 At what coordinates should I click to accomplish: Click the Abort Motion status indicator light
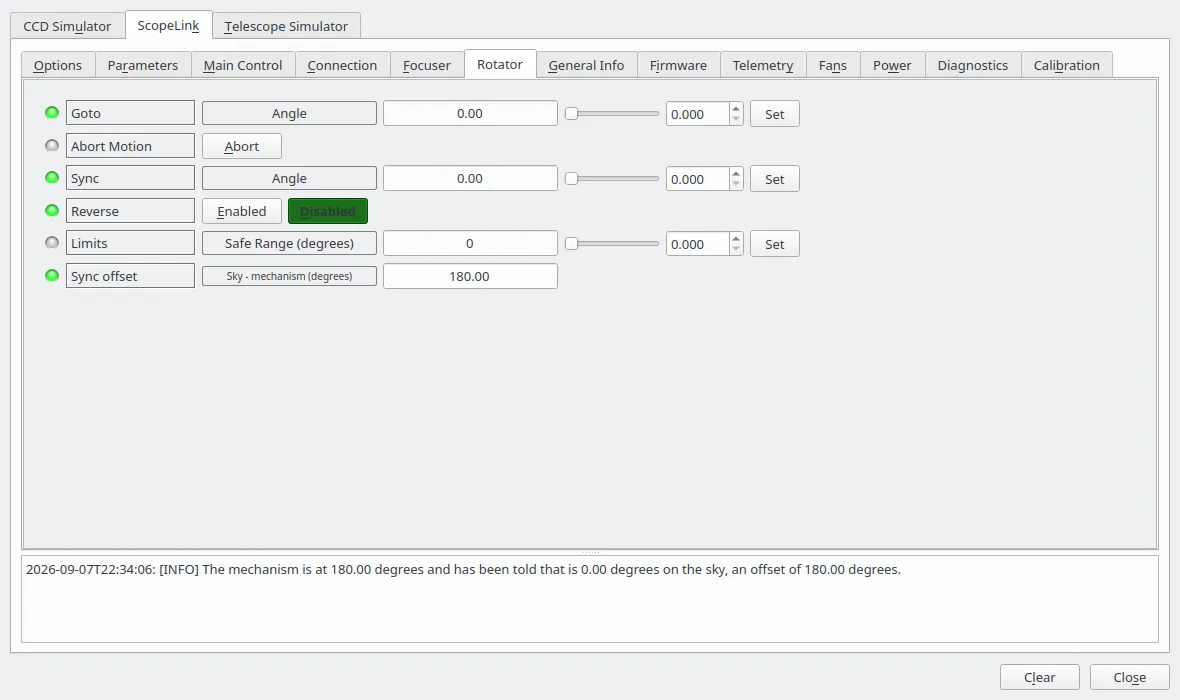(x=52, y=145)
